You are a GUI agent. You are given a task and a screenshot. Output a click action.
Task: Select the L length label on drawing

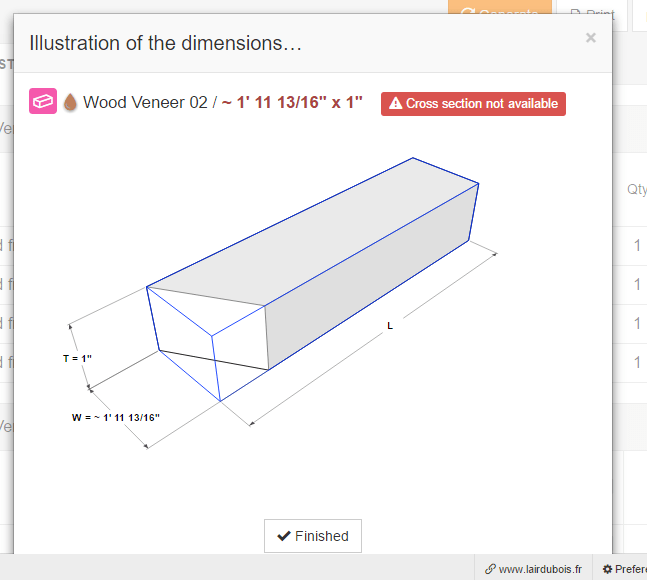point(390,326)
